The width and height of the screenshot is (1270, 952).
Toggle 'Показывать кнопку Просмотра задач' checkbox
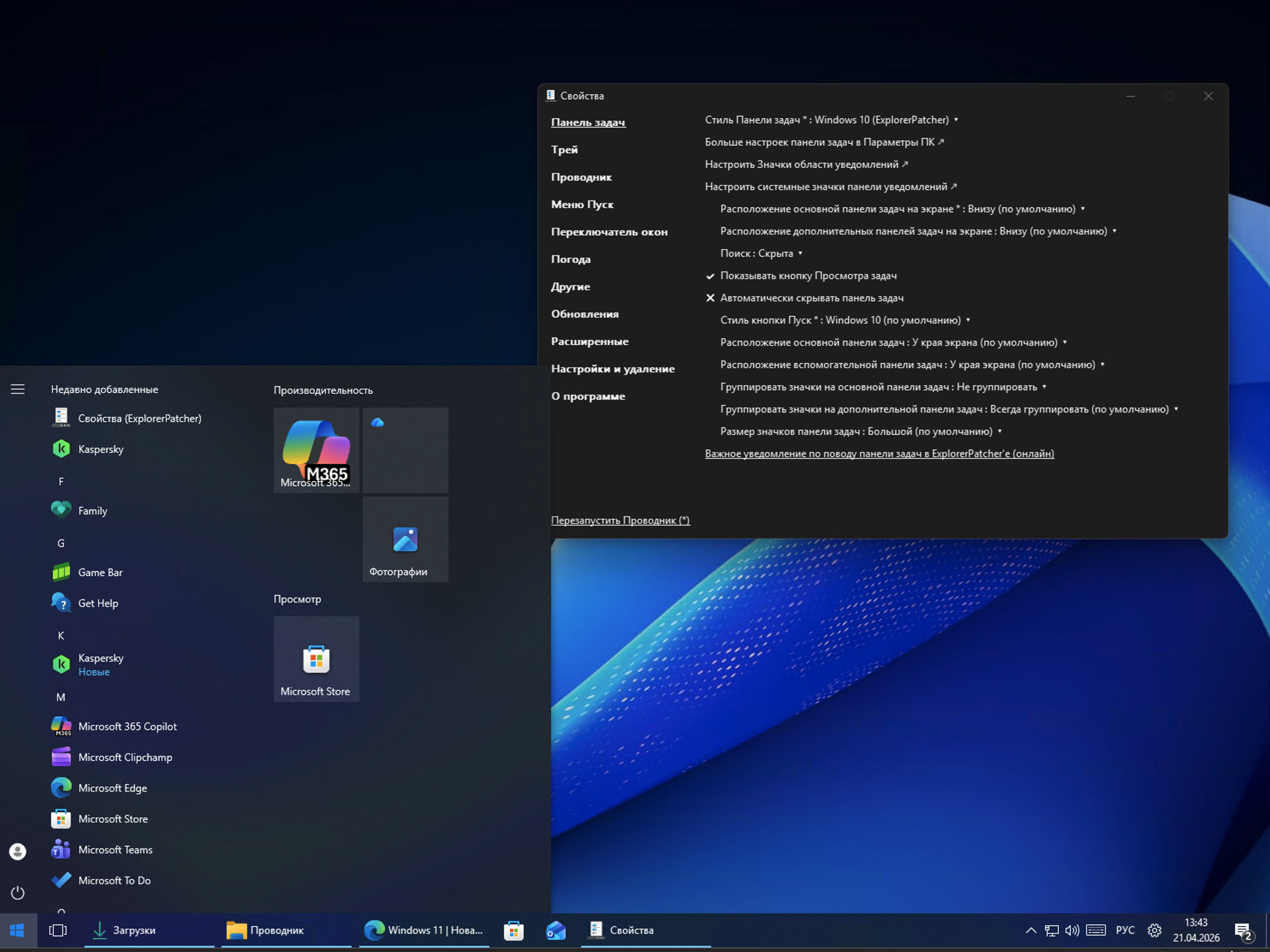(808, 276)
